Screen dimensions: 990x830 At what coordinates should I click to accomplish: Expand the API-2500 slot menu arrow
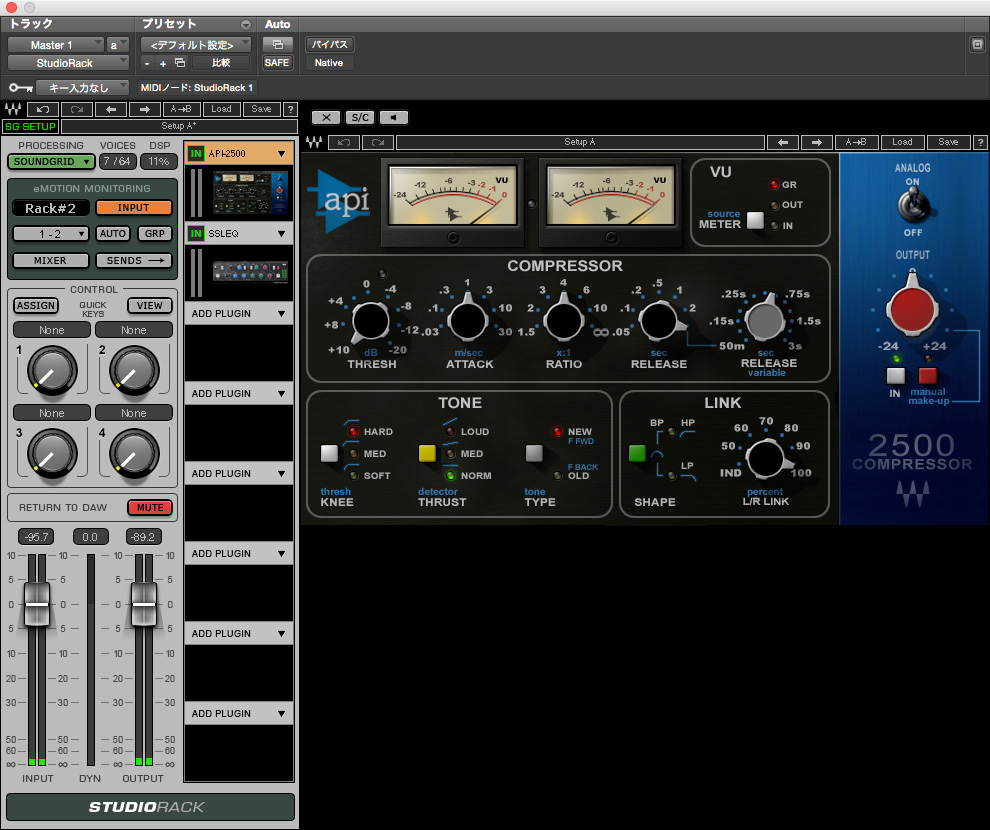[282, 153]
